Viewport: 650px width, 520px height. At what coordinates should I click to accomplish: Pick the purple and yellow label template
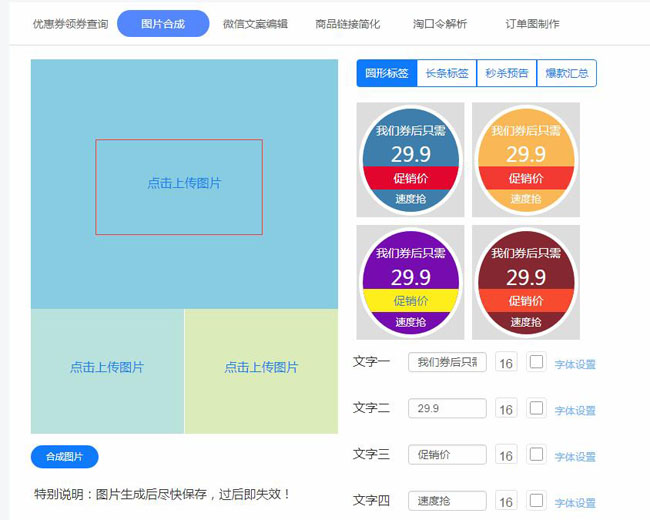(x=410, y=282)
